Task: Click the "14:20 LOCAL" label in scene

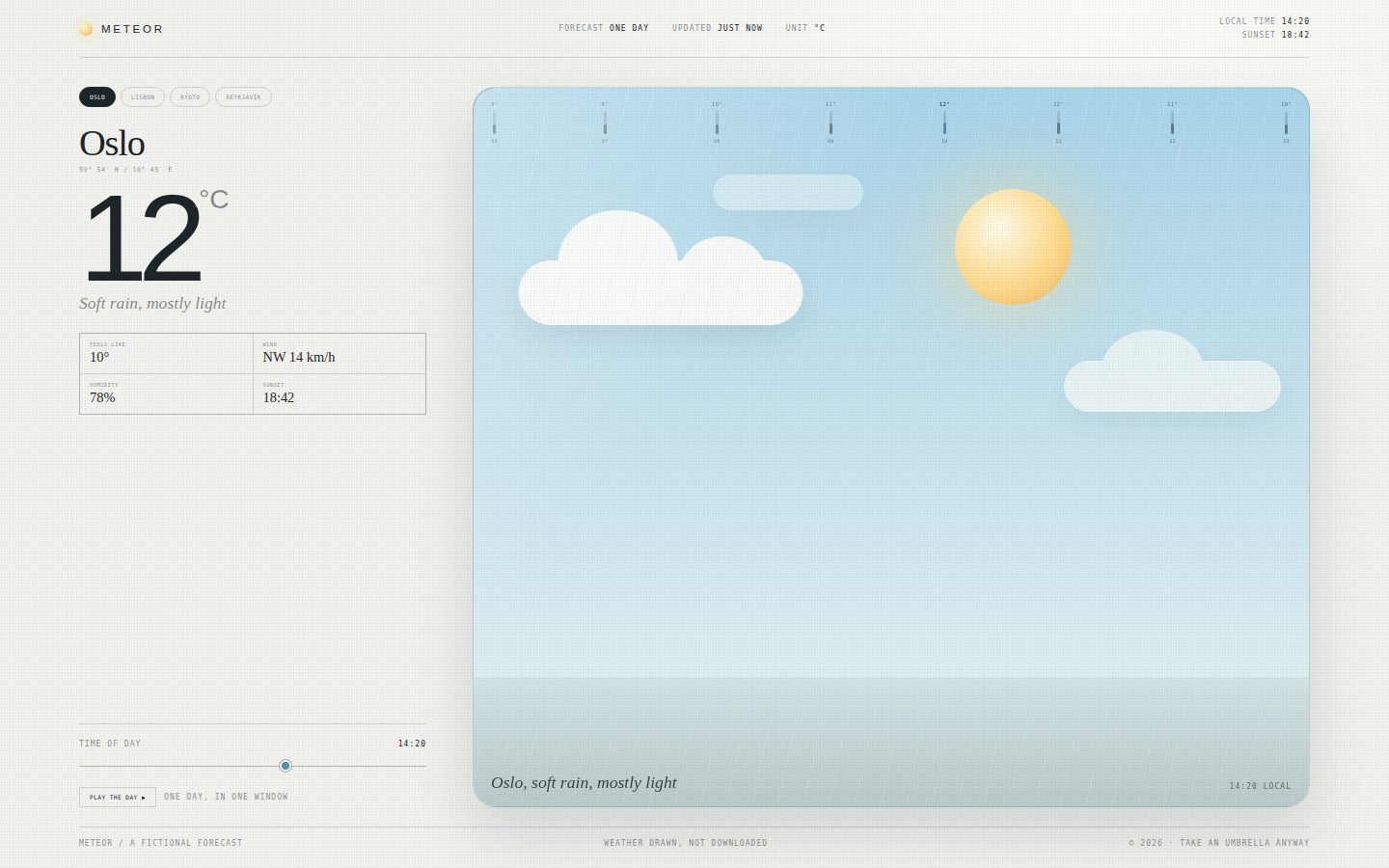Action: (x=1260, y=786)
